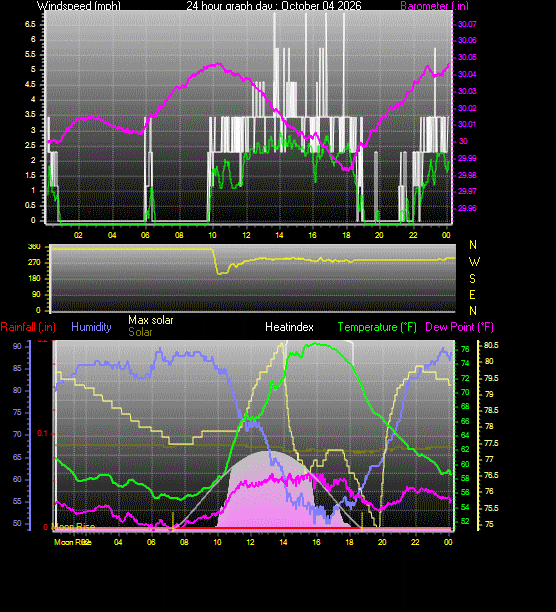Select 75 on the humidity axis
556x612 pixels.
(17, 413)
